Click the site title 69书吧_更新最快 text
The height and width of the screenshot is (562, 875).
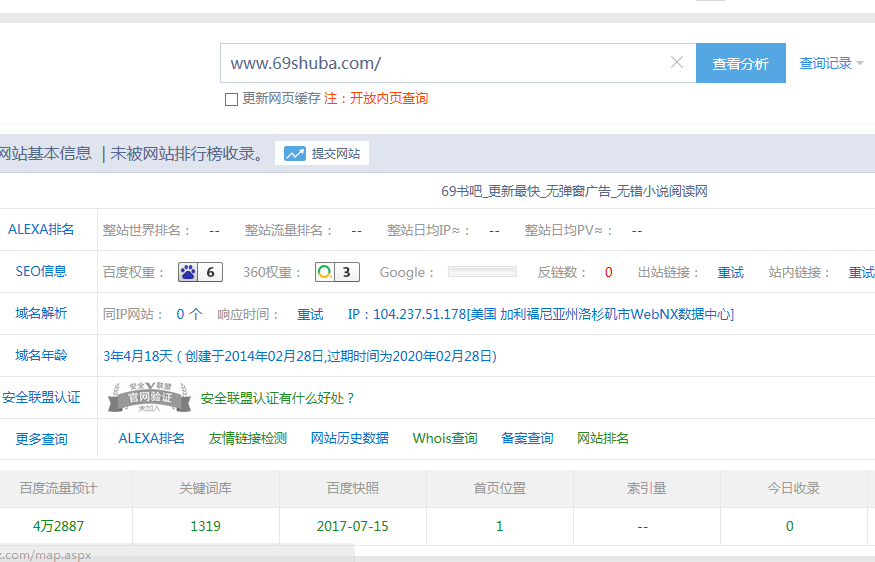[x=574, y=191]
